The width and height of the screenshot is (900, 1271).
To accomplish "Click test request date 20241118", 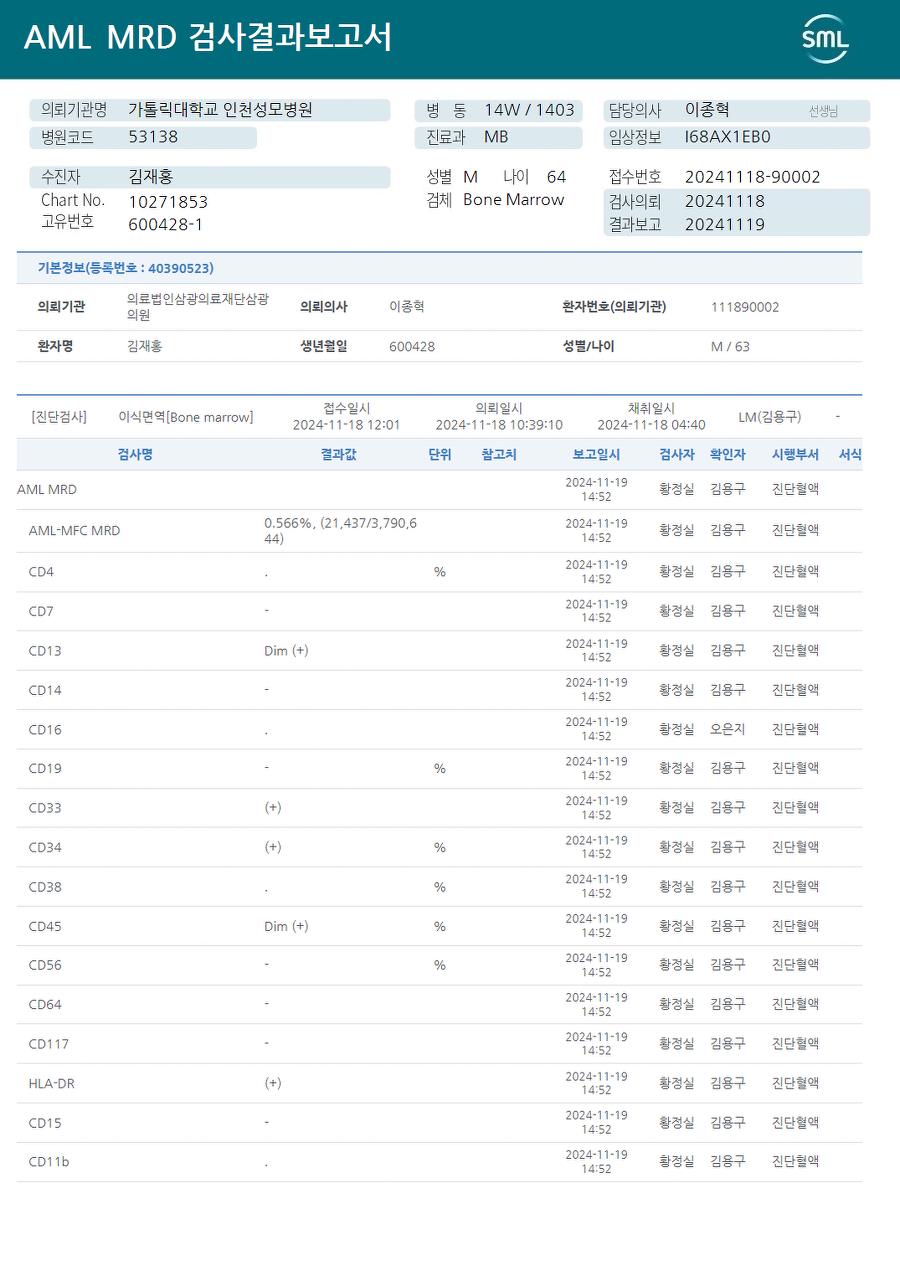I will (725, 201).
